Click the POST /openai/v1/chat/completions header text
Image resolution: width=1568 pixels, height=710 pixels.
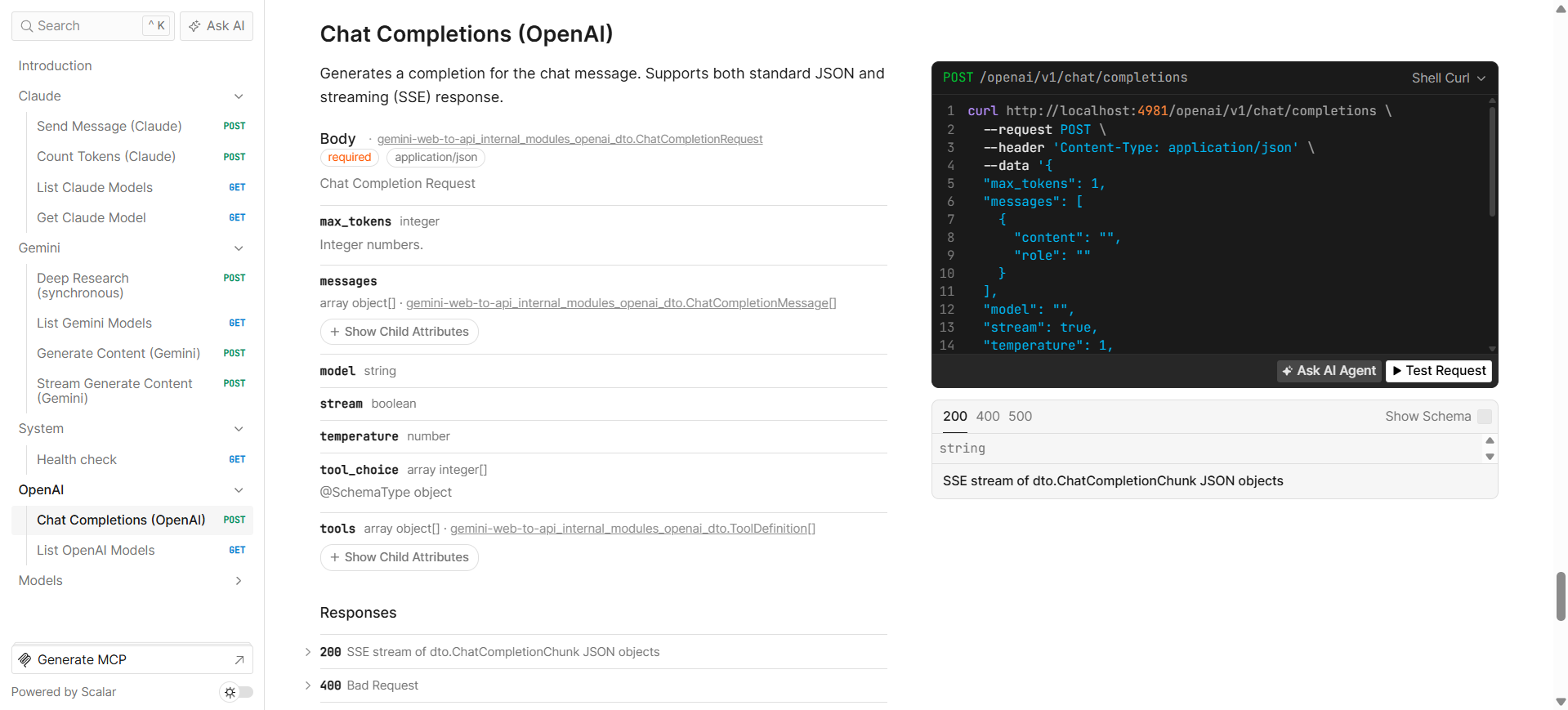(x=1065, y=78)
